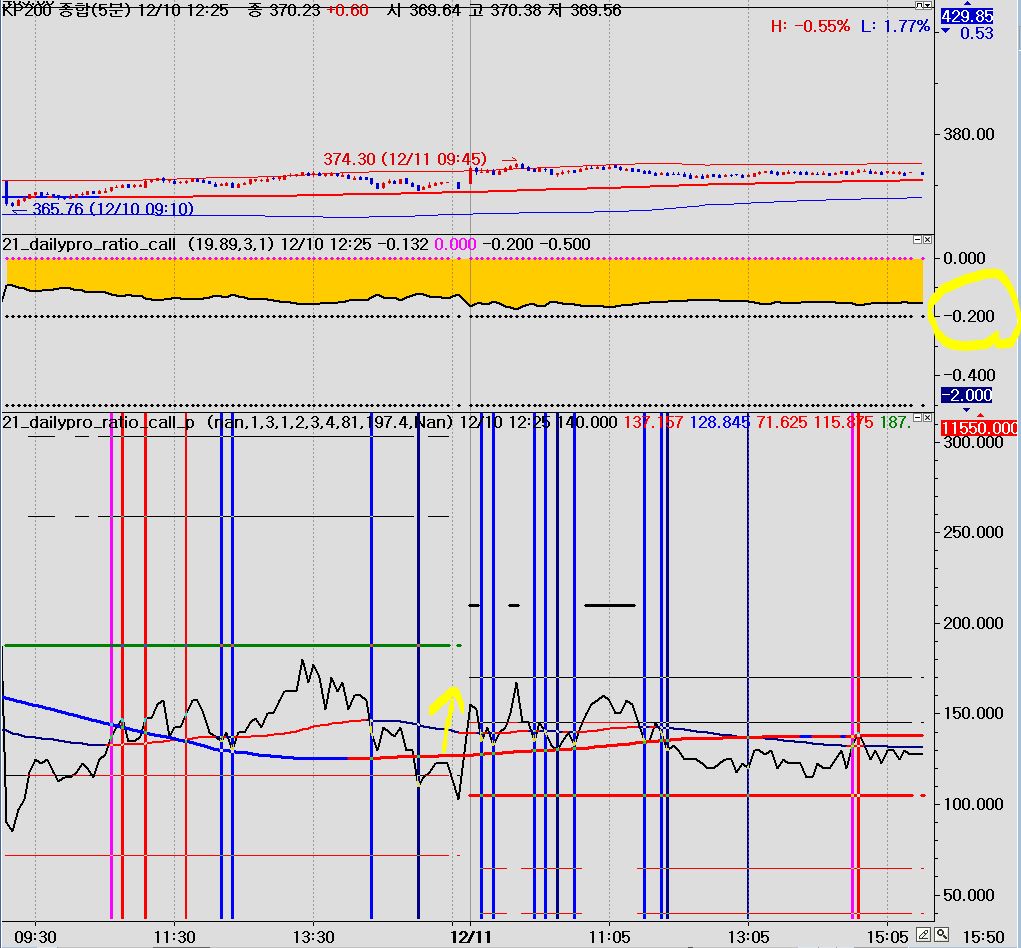The width and height of the screenshot is (1021, 948).
Task: Click the magnifier zoom icon
Action: [942, 934]
